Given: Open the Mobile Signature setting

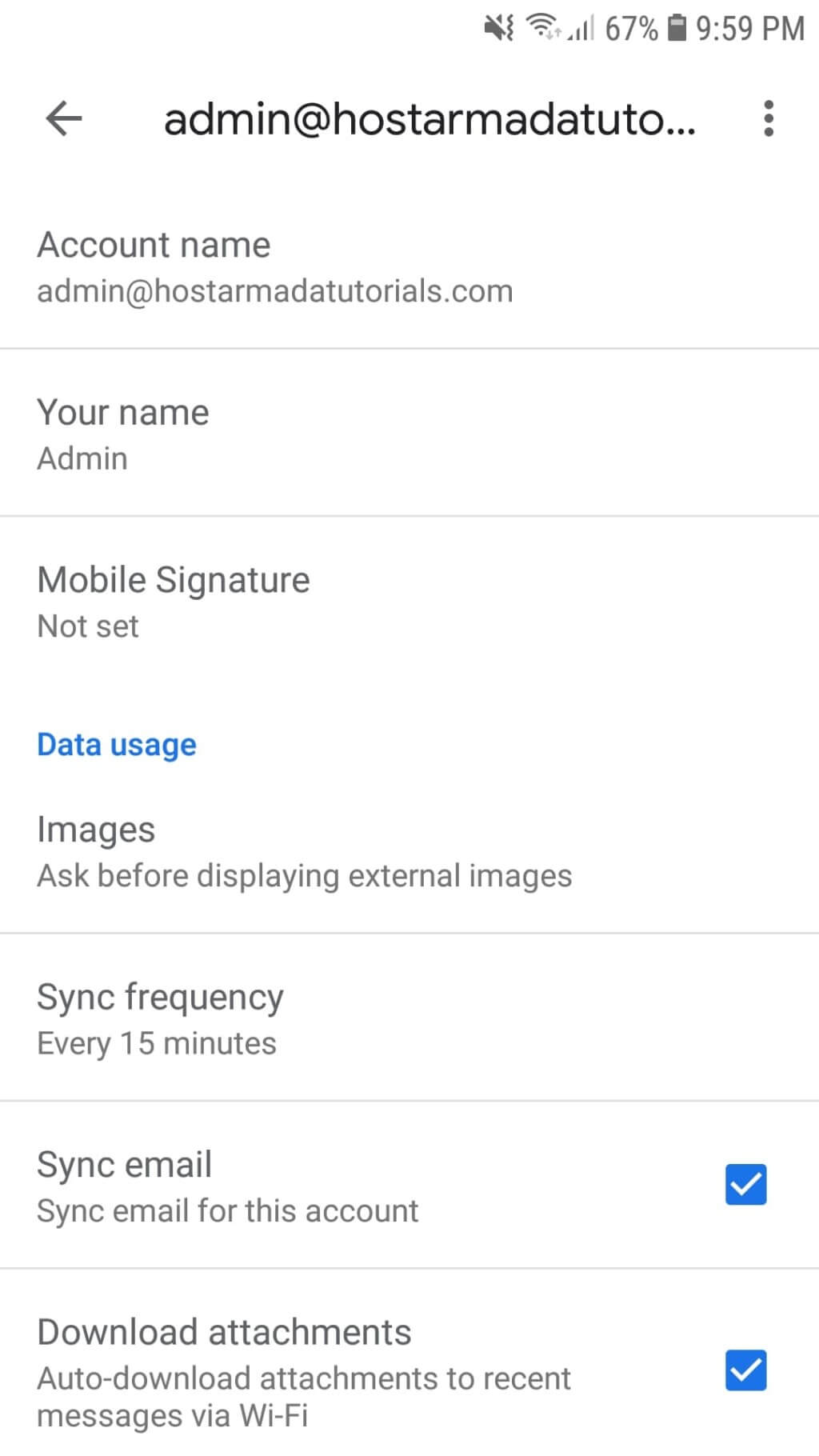Looking at the screenshot, I should pos(409,602).
